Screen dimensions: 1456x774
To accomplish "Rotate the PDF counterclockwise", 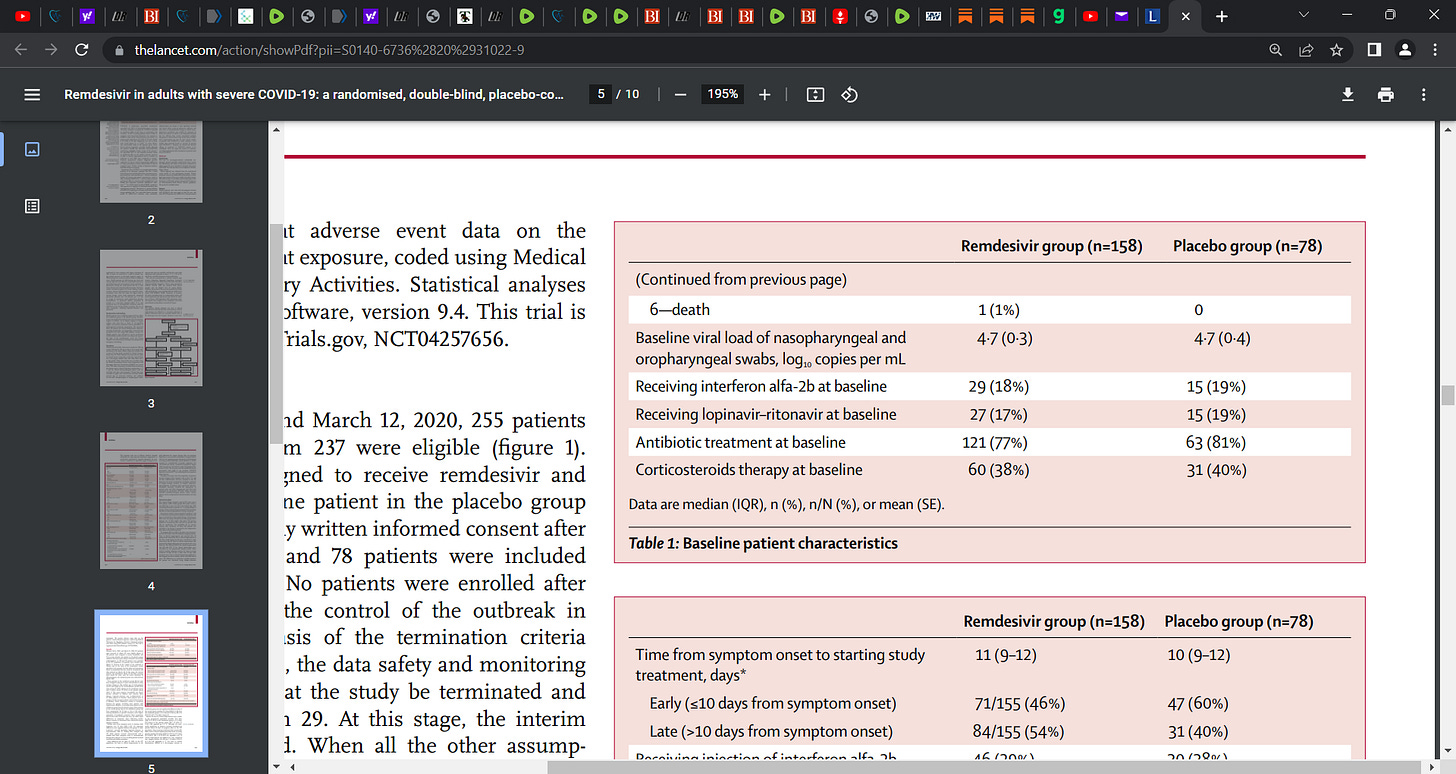I will click(x=849, y=94).
